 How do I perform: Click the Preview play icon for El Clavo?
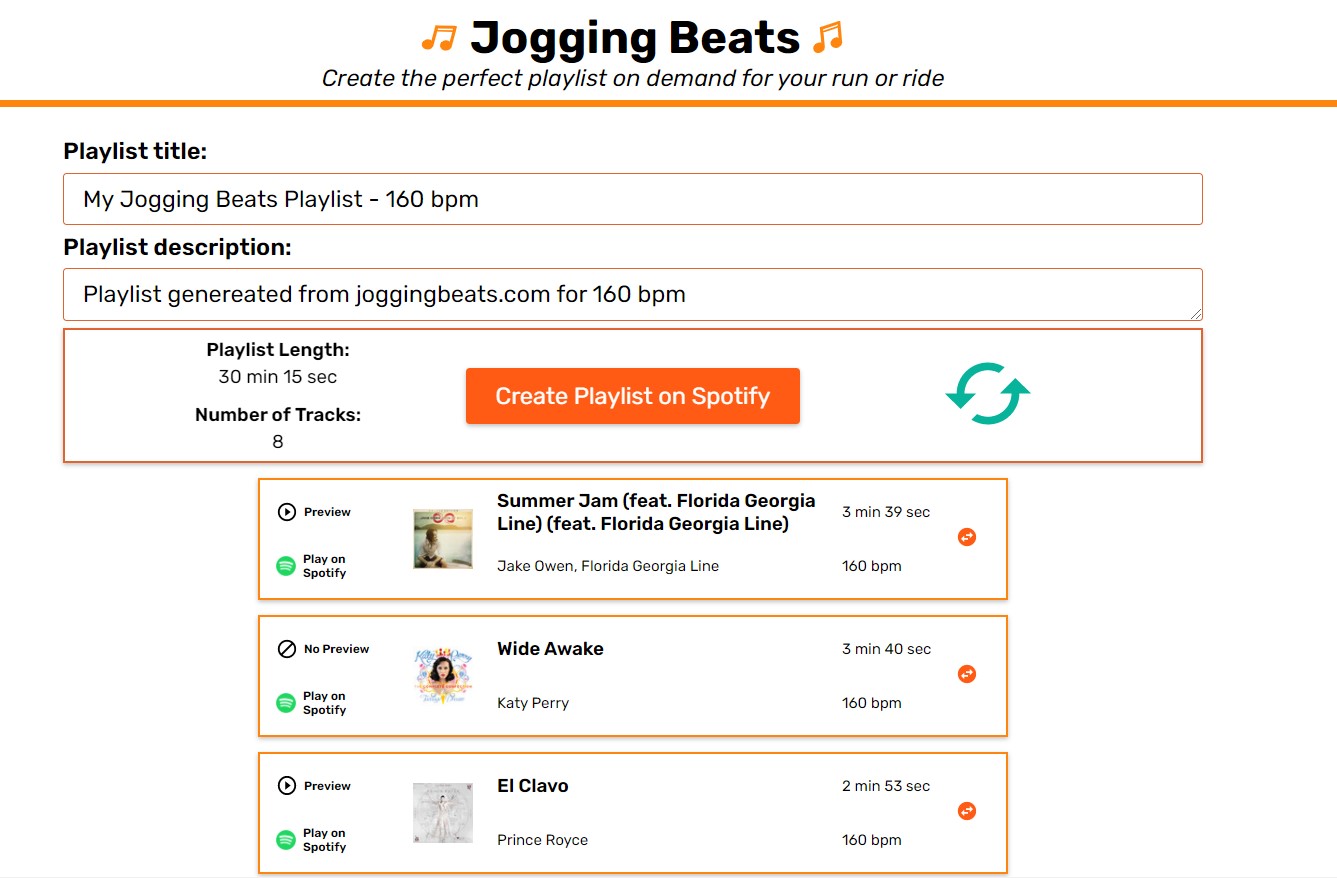pyautogui.click(x=285, y=785)
